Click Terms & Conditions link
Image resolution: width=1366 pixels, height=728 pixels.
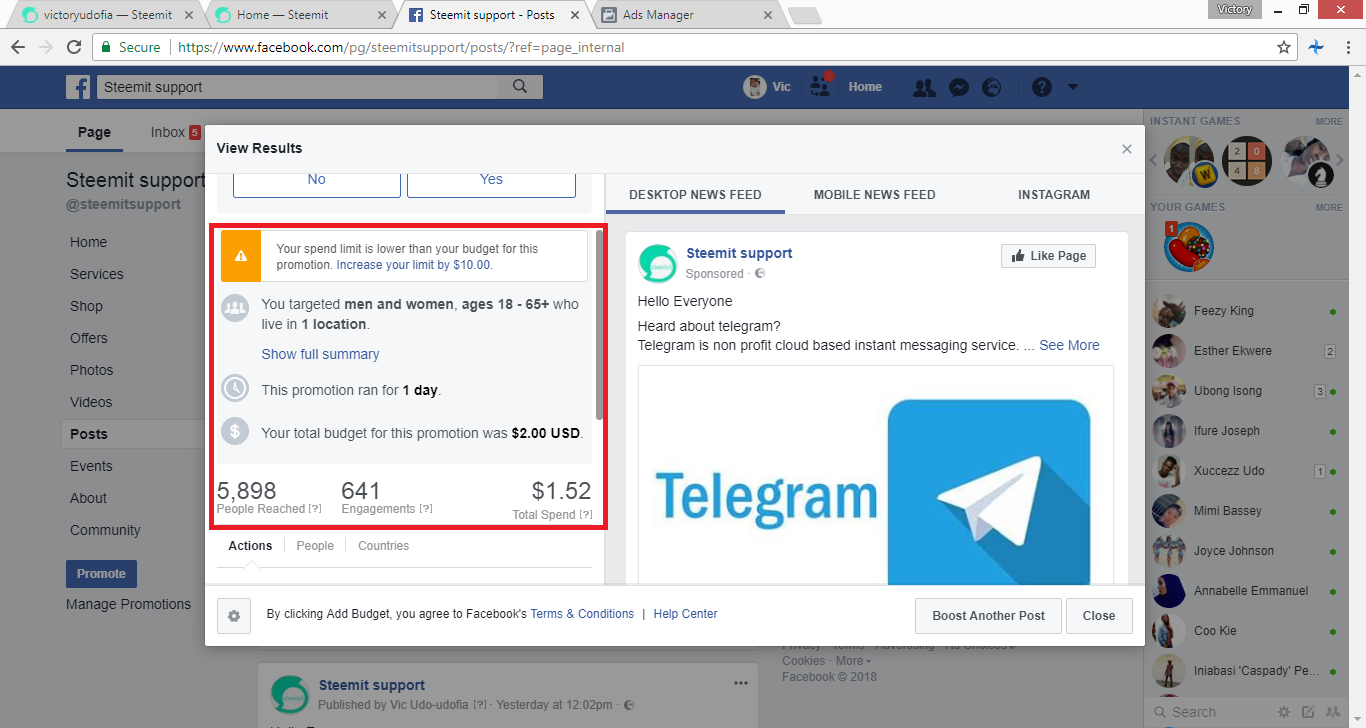point(582,614)
